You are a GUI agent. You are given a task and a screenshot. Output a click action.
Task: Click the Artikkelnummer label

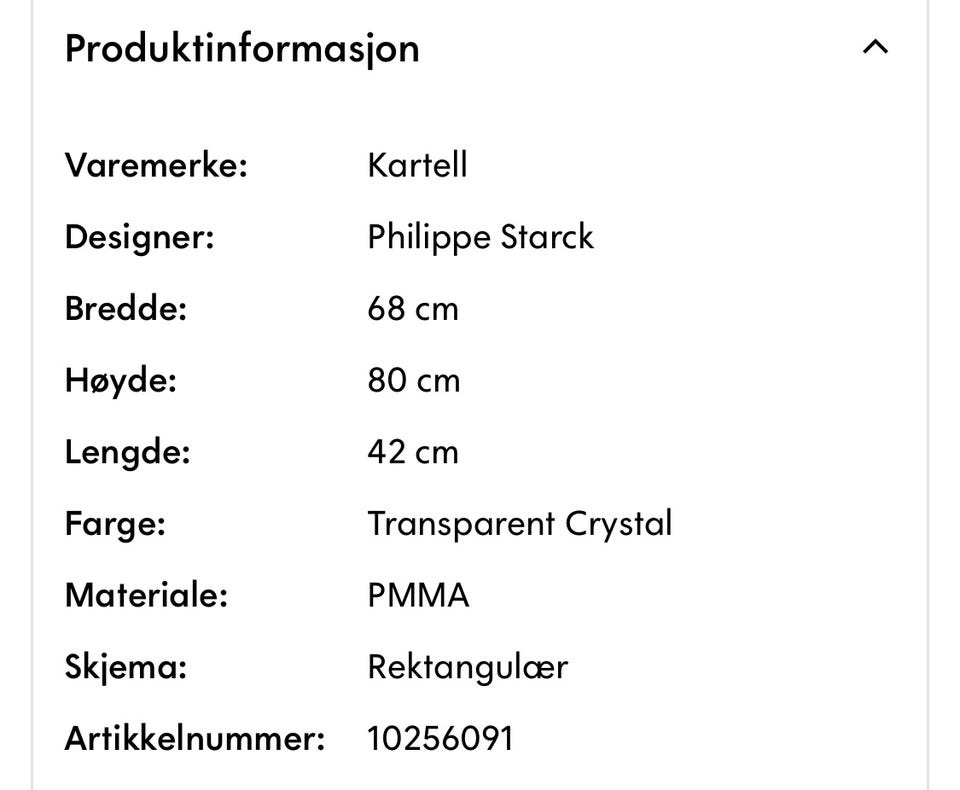click(195, 739)
